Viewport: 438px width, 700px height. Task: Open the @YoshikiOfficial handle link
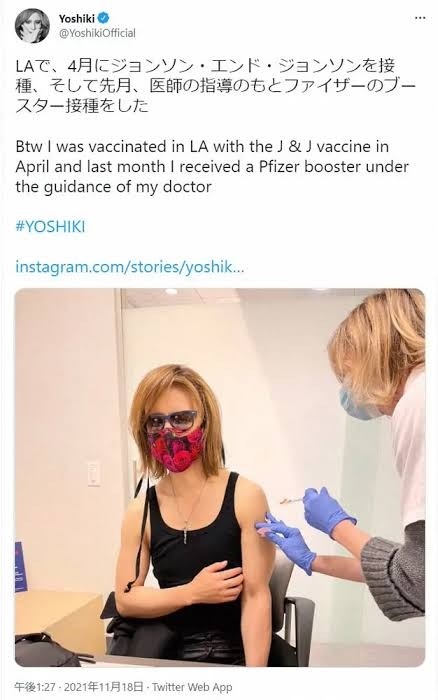pyautogui.click(x=97, y=33)
